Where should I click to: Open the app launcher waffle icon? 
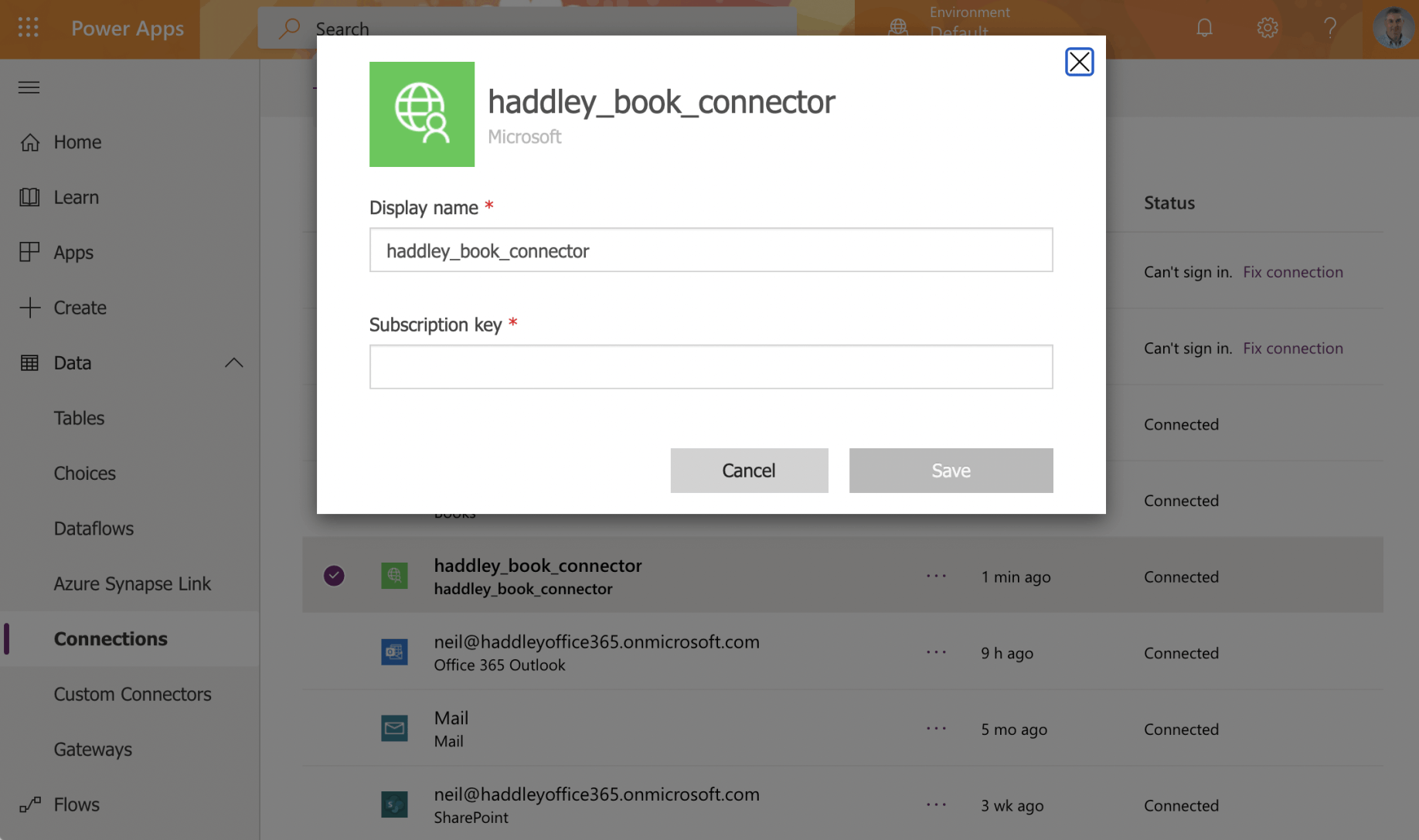tap(29, 28)
